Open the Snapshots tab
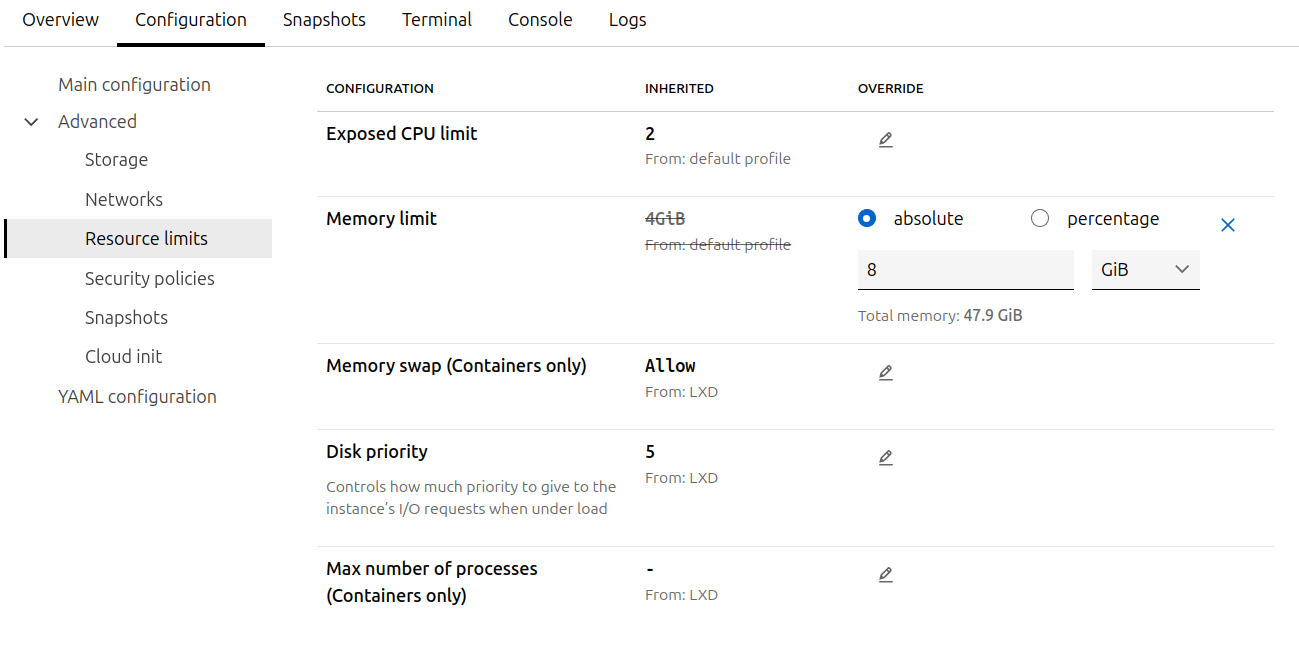The width and height of the screenshot is (1299, 668). pos(324,20)
